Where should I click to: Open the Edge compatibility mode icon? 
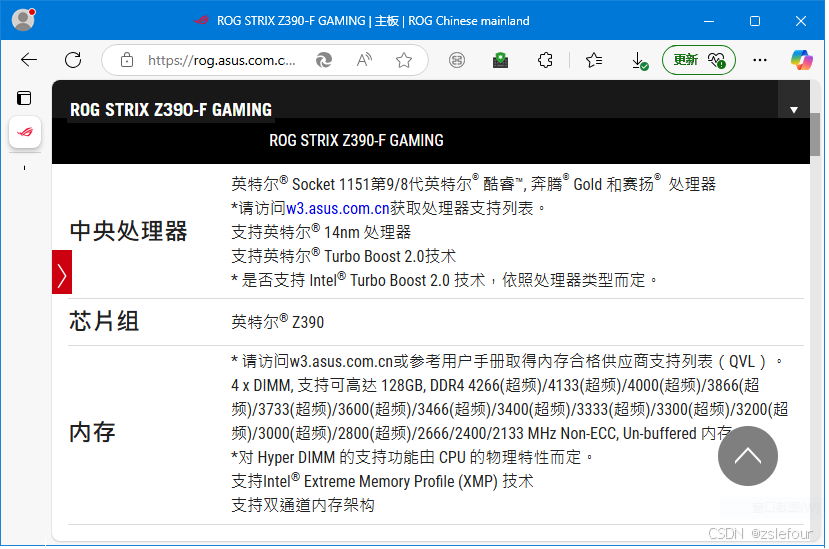(324, 60)
